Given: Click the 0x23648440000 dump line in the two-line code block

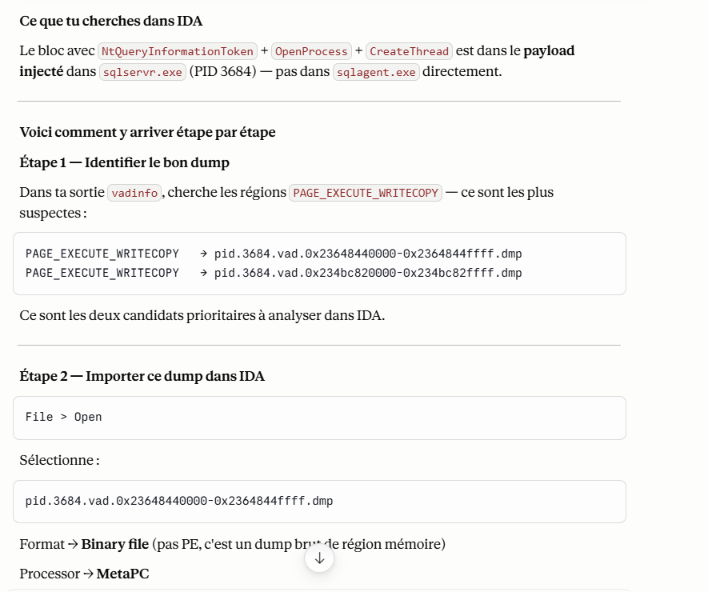Looking at the screenshot, I should coord(274,254).
